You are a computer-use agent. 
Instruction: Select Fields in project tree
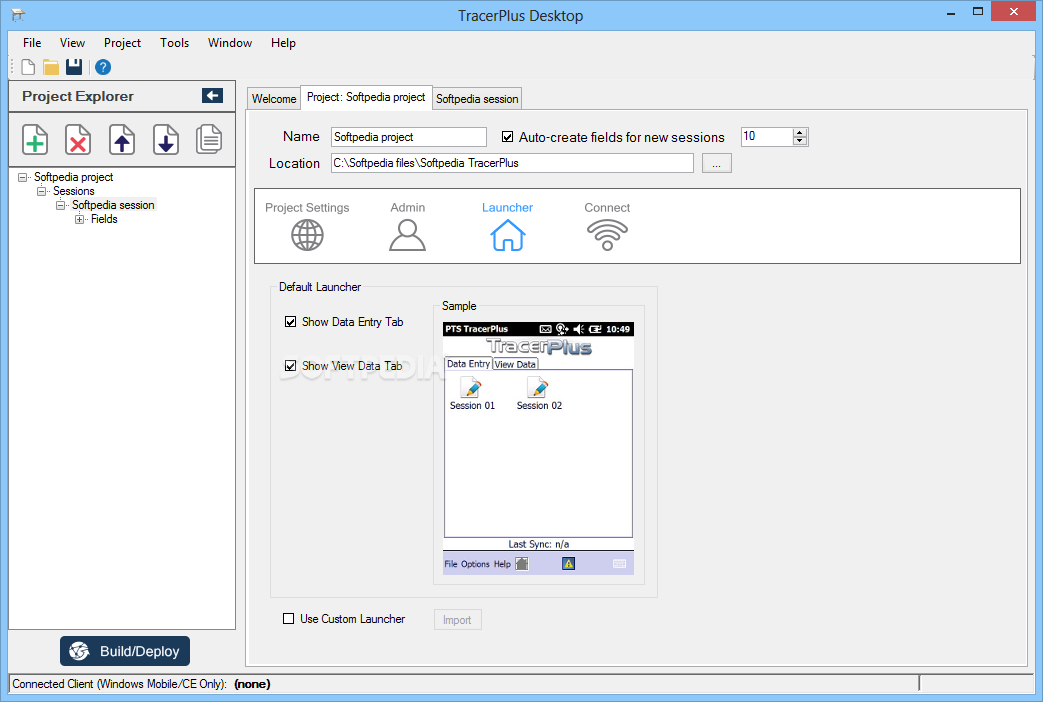(x=104, y=219)
